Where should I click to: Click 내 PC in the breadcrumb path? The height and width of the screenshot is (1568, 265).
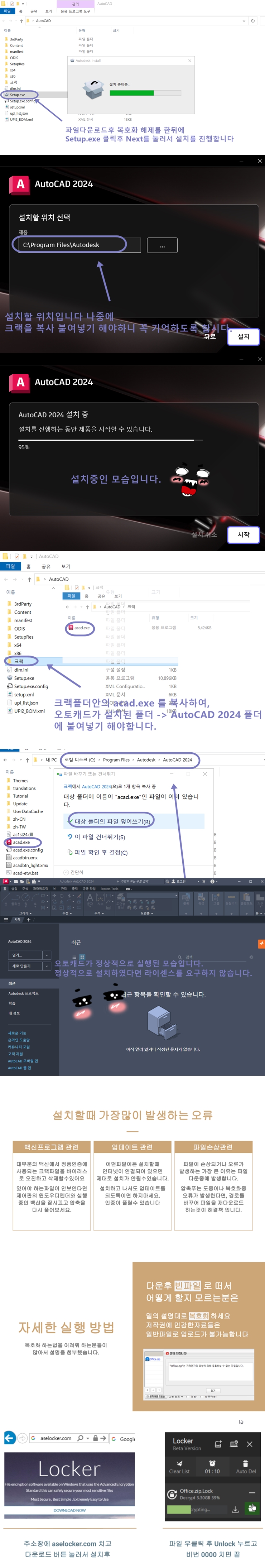(51, 760)
